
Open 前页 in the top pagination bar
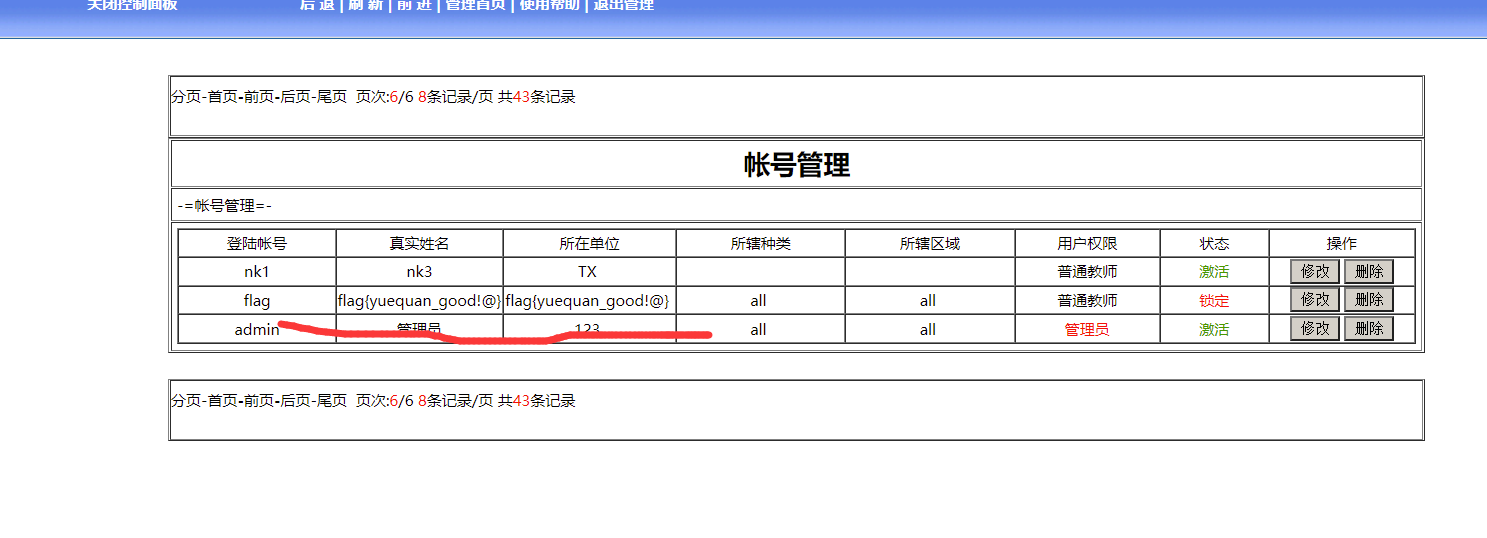tap(259, 97)
